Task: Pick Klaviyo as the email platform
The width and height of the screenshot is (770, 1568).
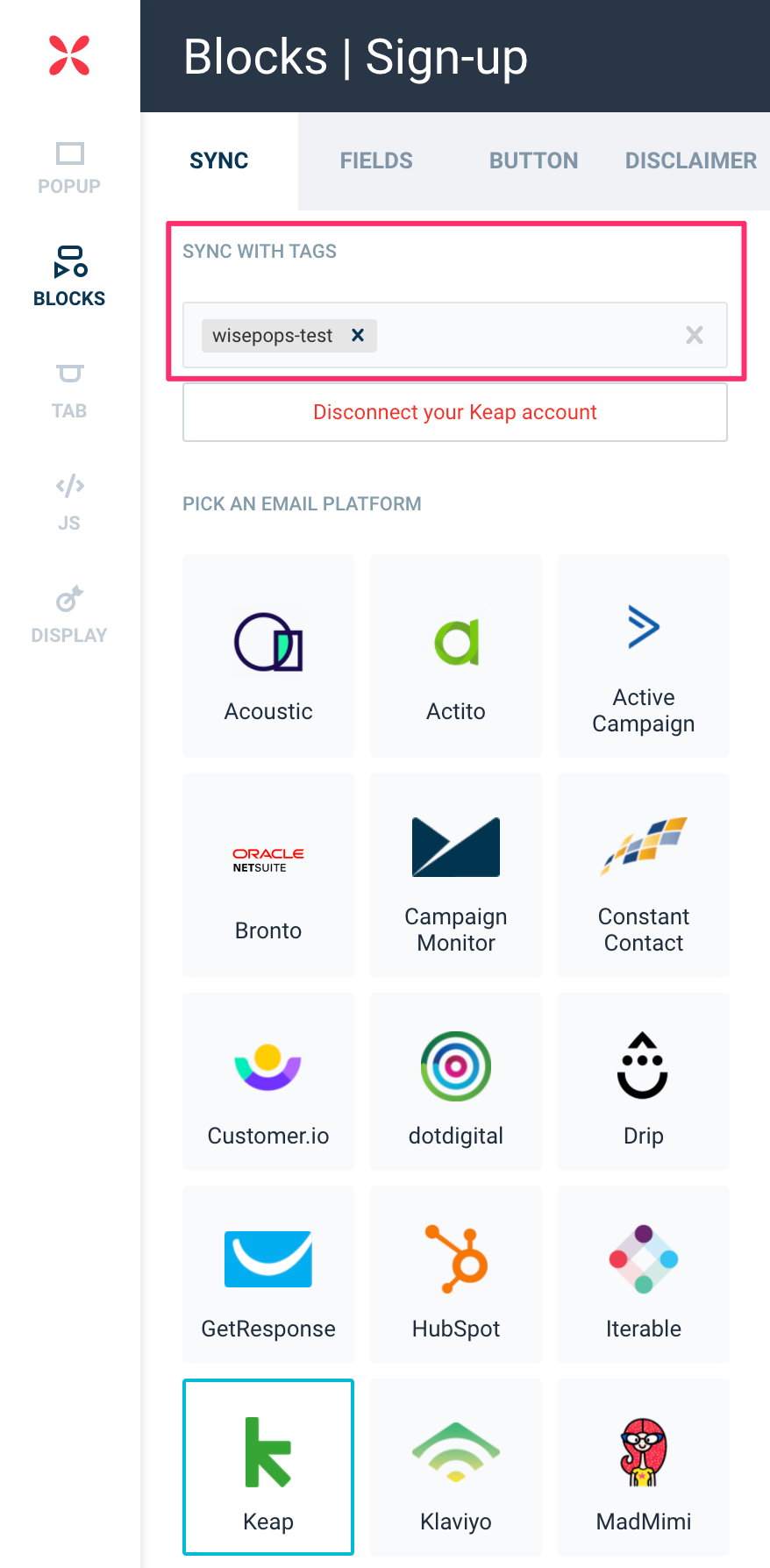Action: (x=456, y=1466)
